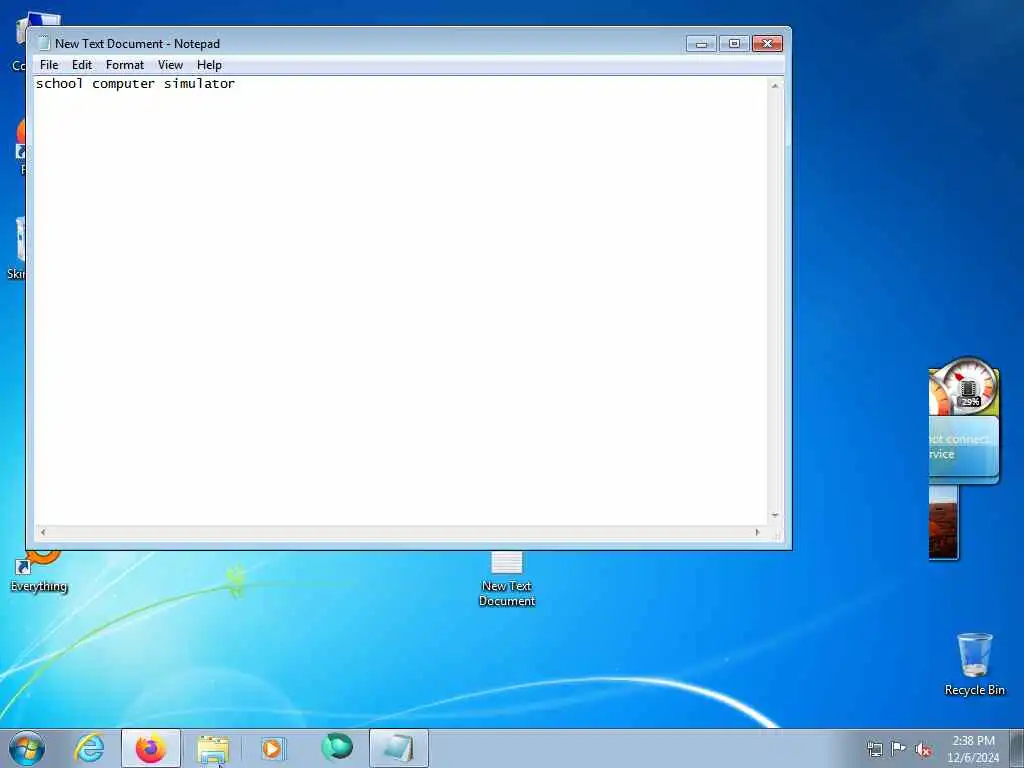This screenshot has width=1024, height=768.
Task: Click the vertical scrollbar up arrow
Action: tap(775, 86)
